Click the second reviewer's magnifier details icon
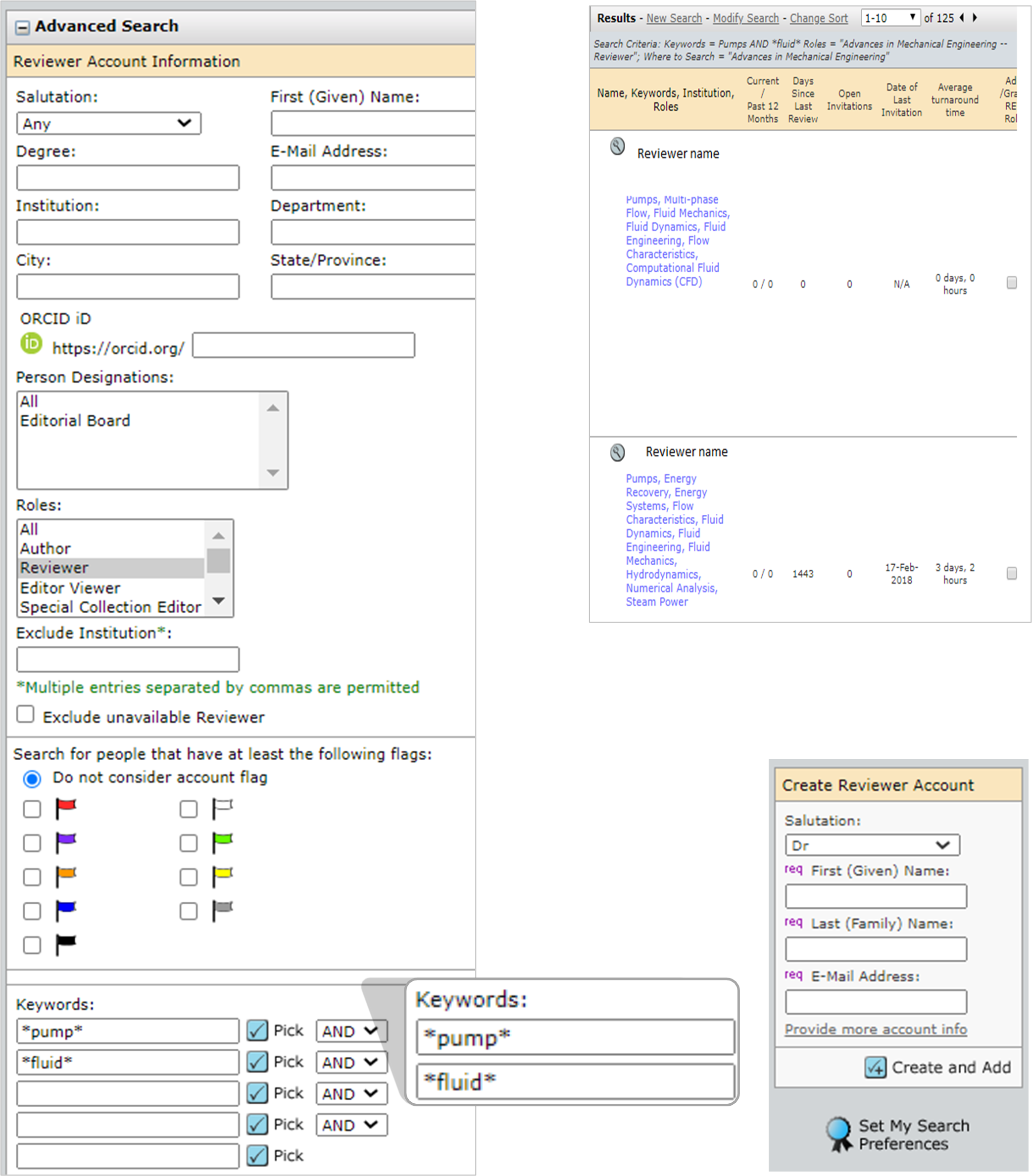This screenshot has height=1176, width=1032. point(617,453)
